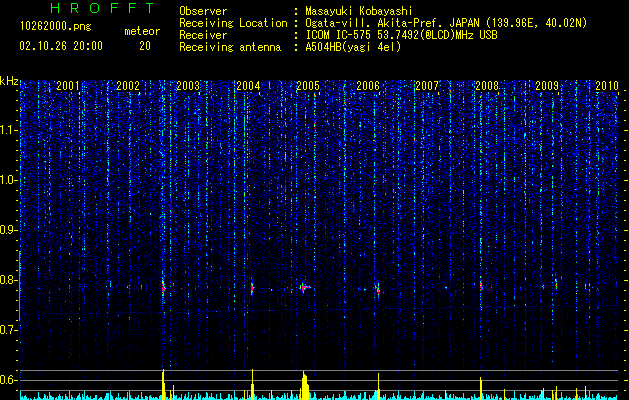Click the meteor count label
This screenshot has width=629, height=400.
click(142, 31)
